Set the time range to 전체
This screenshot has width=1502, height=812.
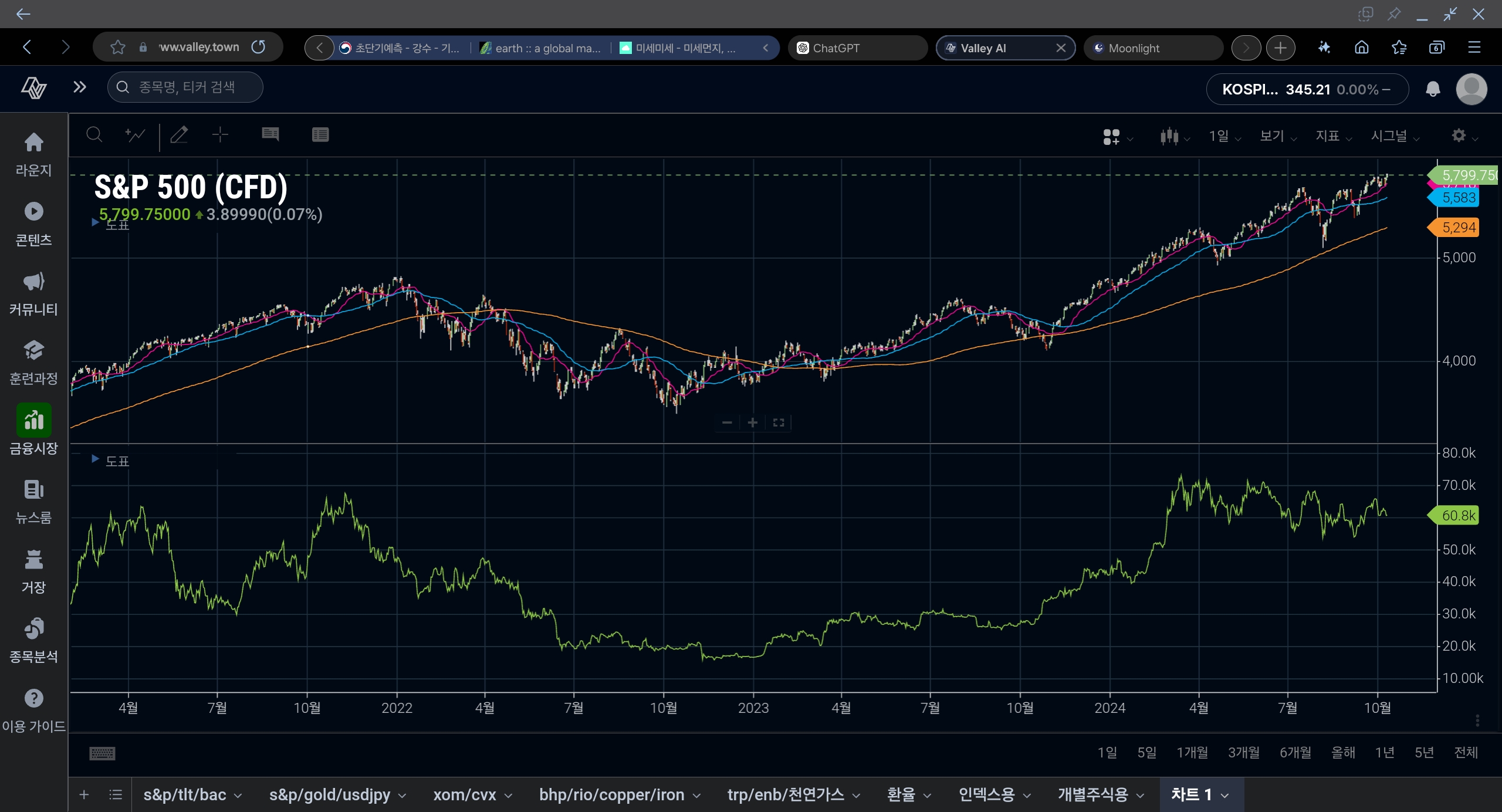point(1466,753)
